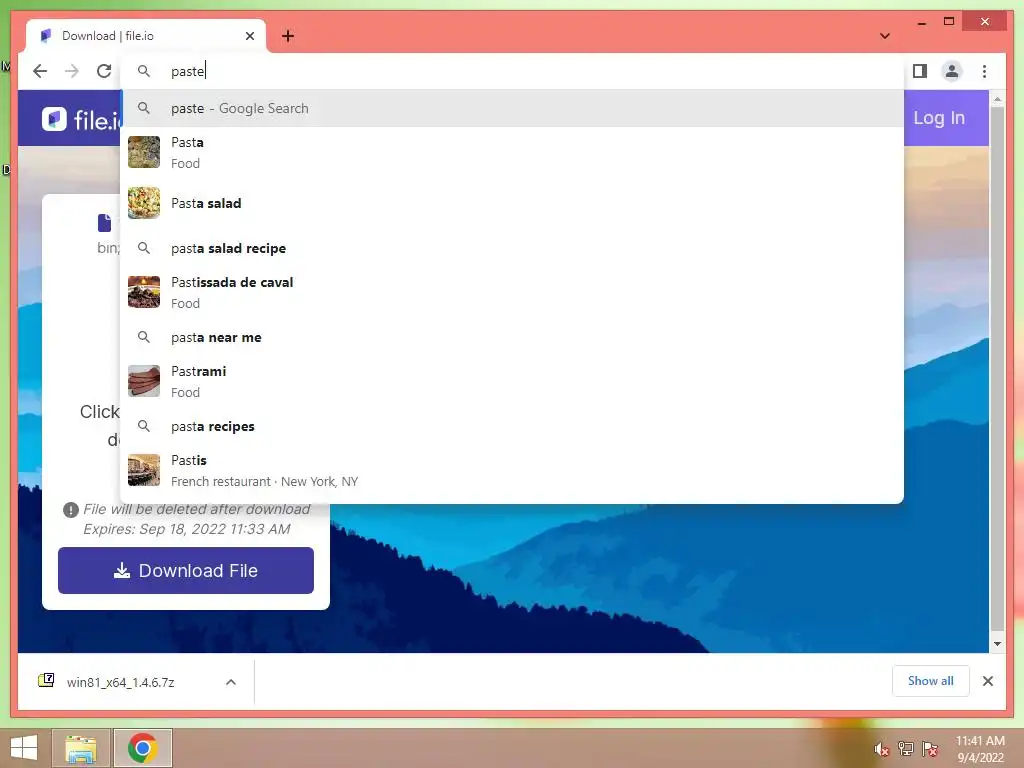Screen dimensions: 1024x768
Task: Choose the 'Pastissada de caval' suggestion
Action: point(512,292)
